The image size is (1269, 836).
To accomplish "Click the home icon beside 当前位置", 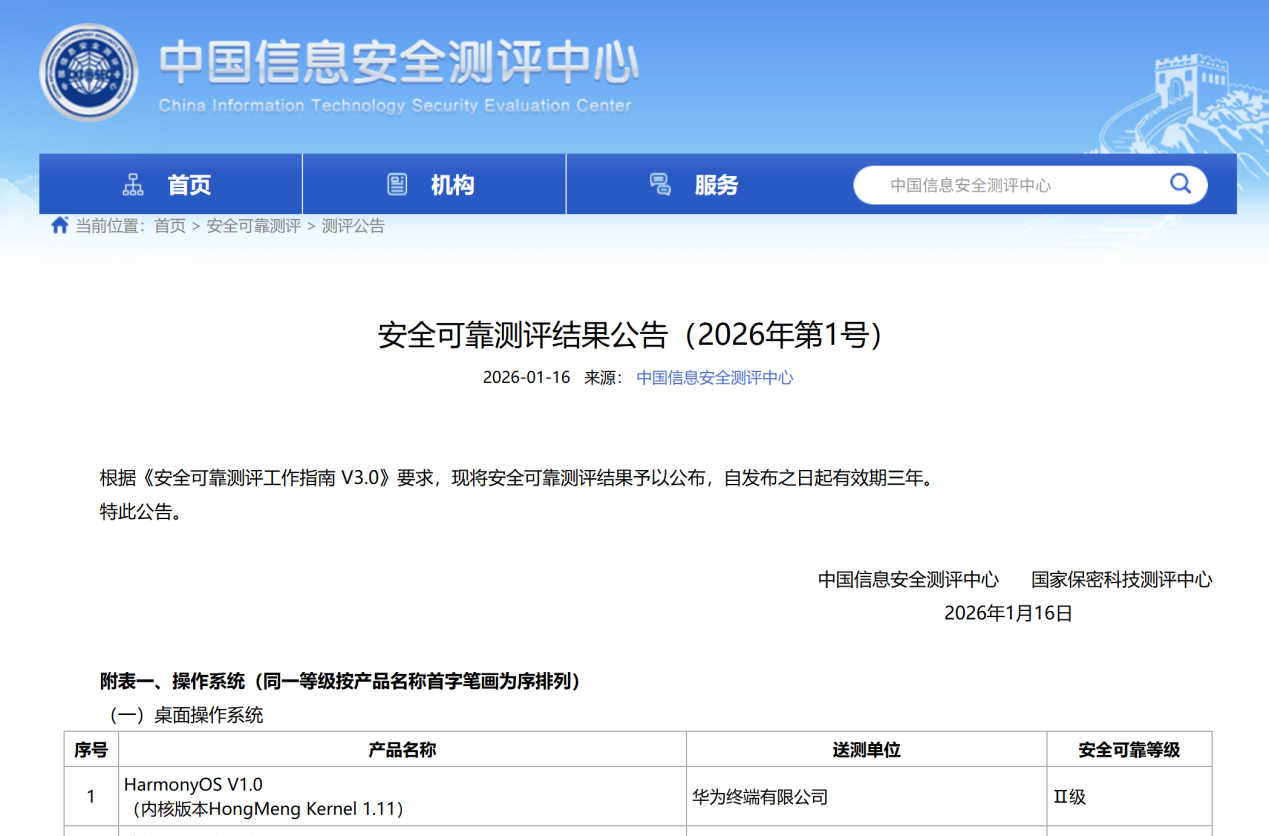I will (60, 225).
